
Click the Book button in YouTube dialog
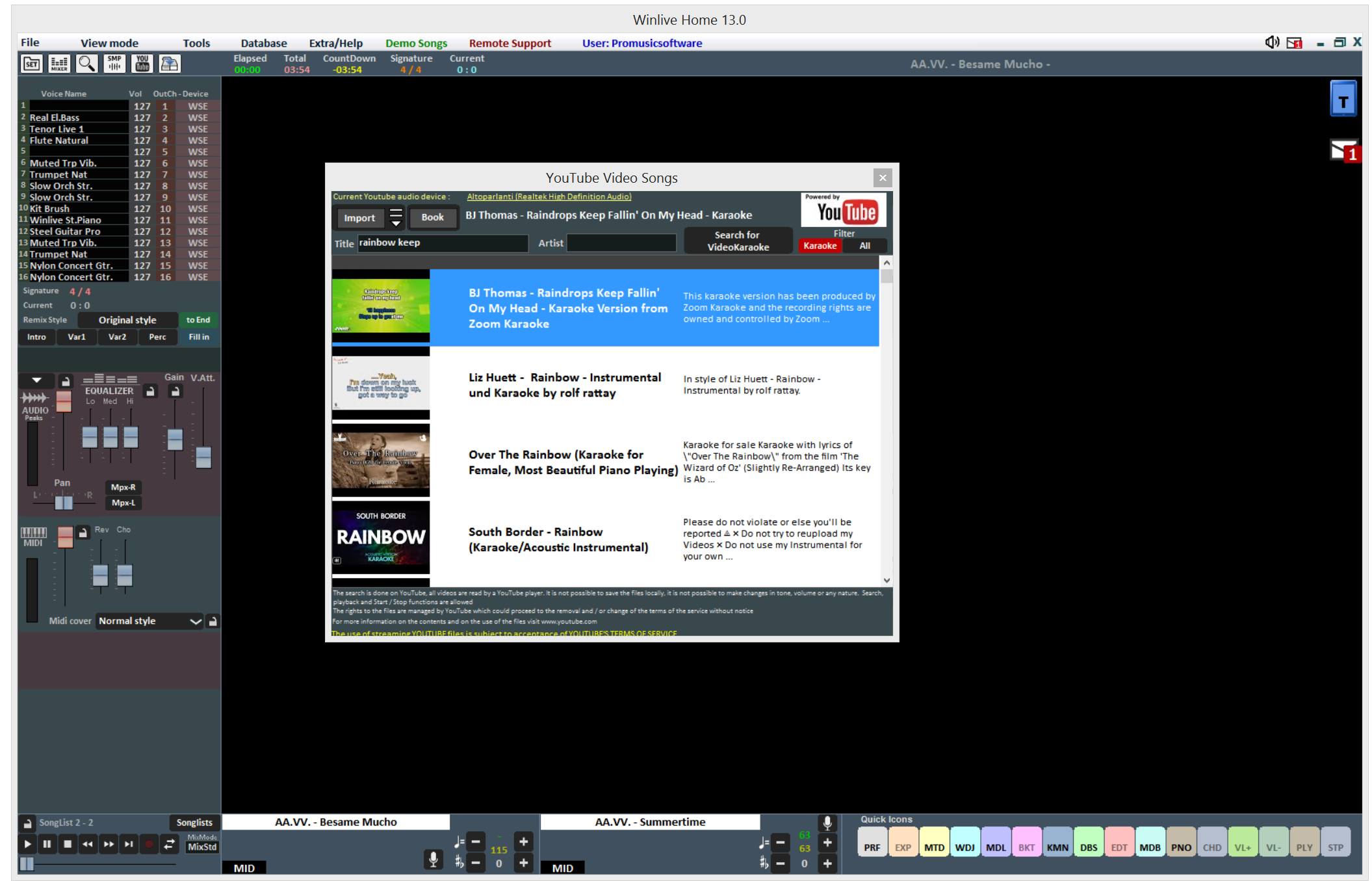pyautogui.click(x=432, y=217)
